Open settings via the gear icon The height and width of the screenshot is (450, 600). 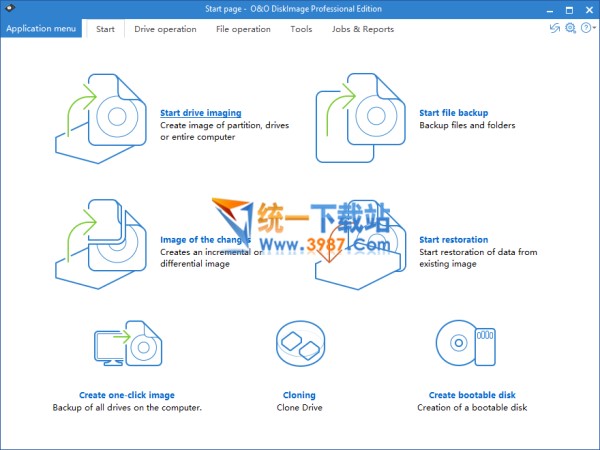click(x=570, y=29)
